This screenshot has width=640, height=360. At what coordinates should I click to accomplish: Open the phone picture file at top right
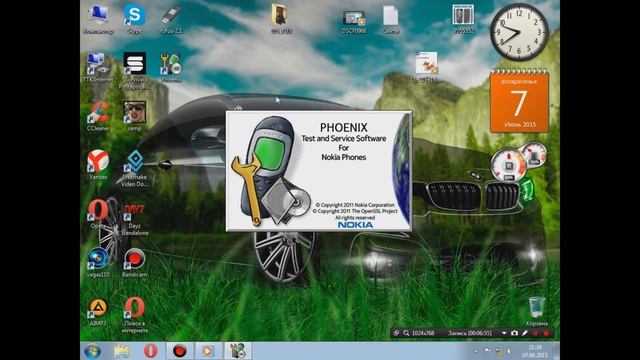coord(463,18)
